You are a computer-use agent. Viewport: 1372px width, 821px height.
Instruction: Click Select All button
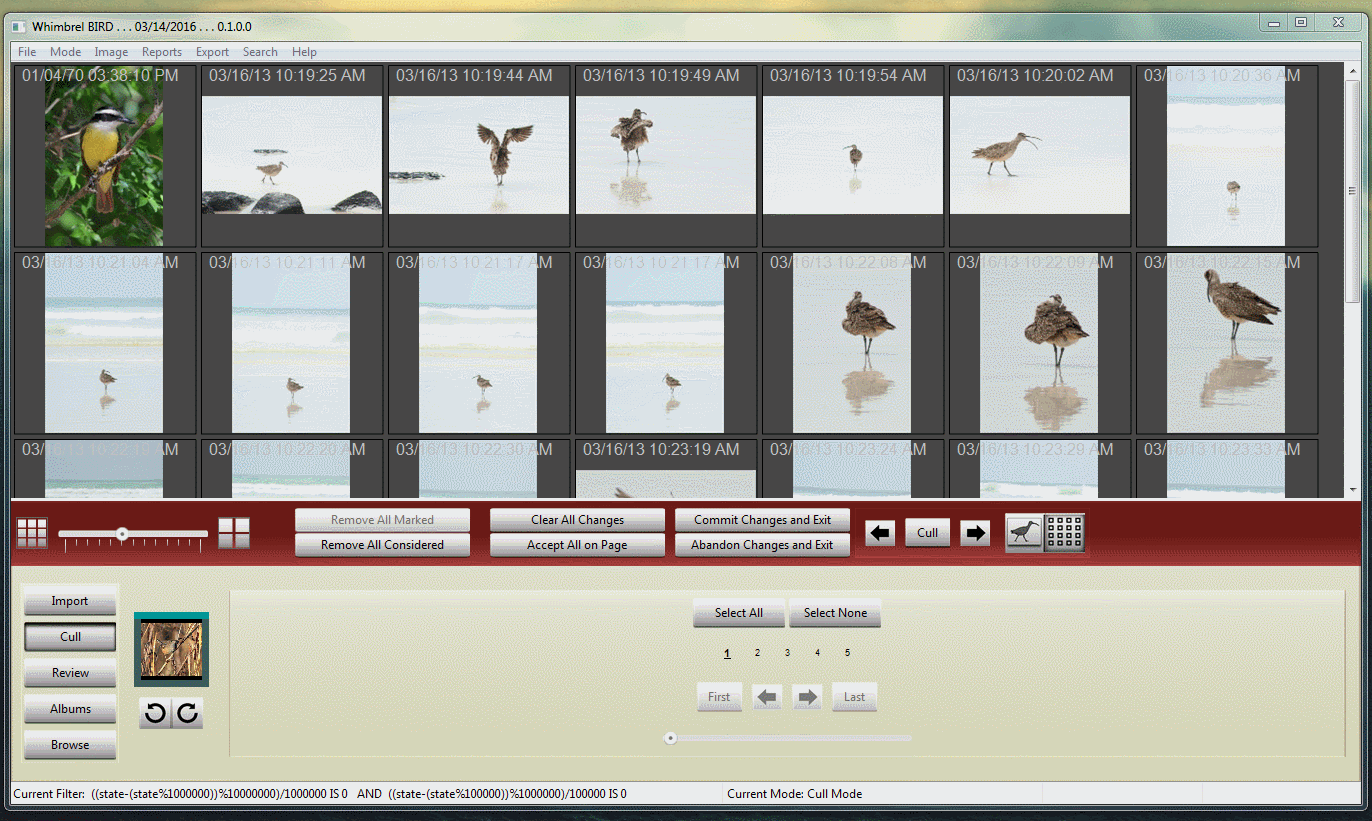pyautogui.click(x=739, y=613)
